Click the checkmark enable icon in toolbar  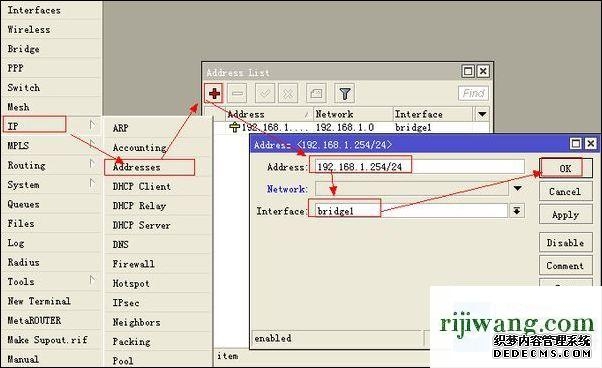coord(265,93)
